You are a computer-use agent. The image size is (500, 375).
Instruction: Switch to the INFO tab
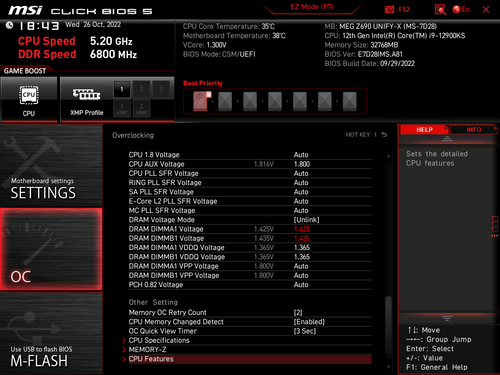click(474, 130)
